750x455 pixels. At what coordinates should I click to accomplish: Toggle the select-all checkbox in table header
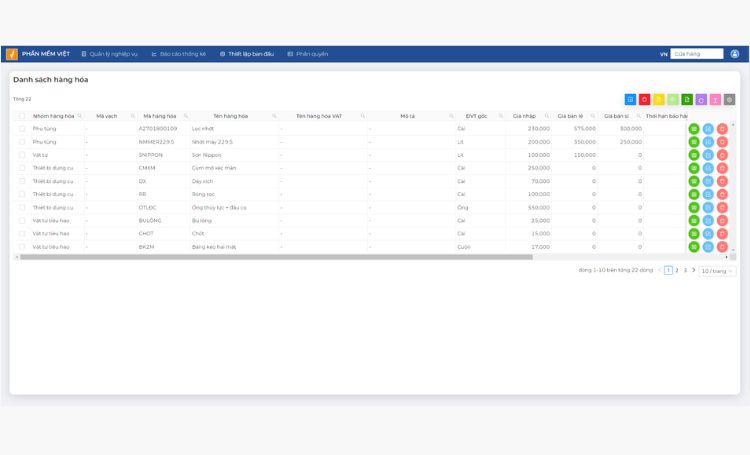22,116
